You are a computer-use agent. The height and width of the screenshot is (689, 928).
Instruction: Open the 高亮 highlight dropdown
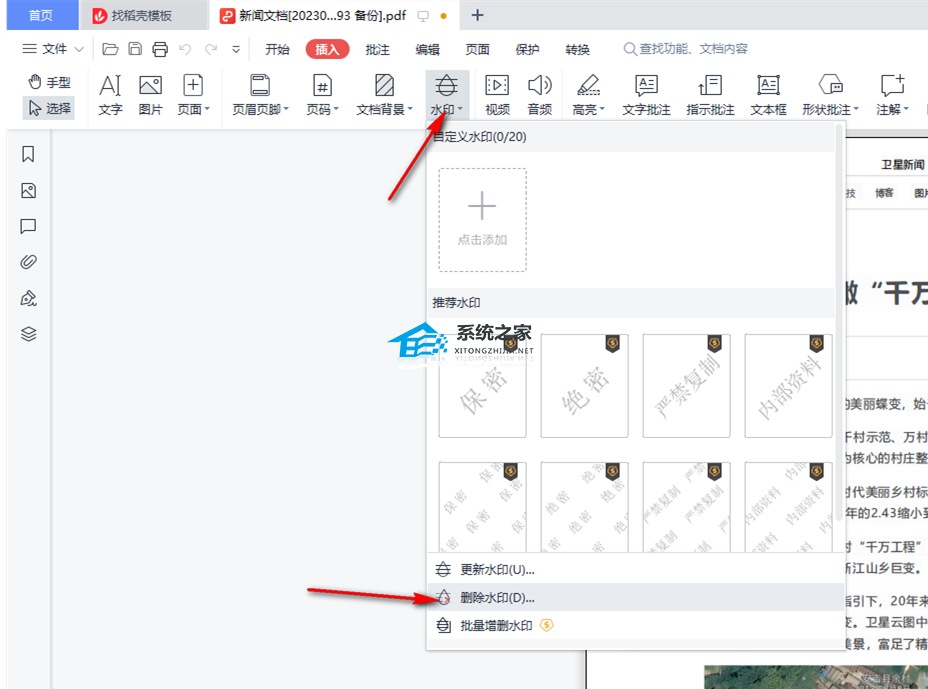tap(589, 95)
